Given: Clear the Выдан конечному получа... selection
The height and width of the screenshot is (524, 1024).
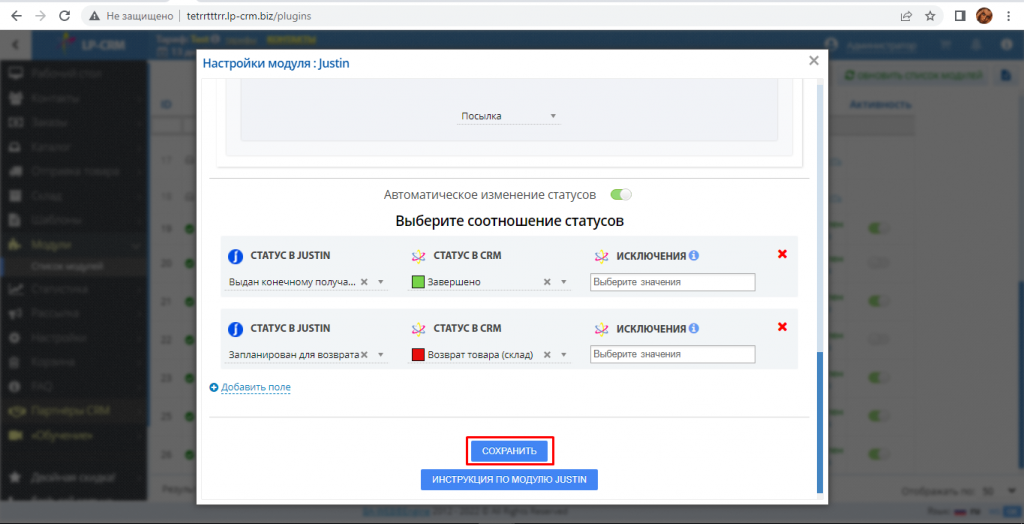Looking at the screenshot, I should [364, 282].
